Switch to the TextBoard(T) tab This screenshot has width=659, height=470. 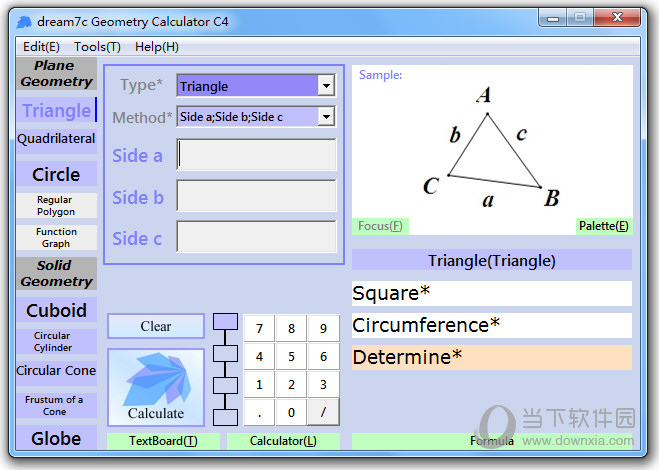coord(163,441)
